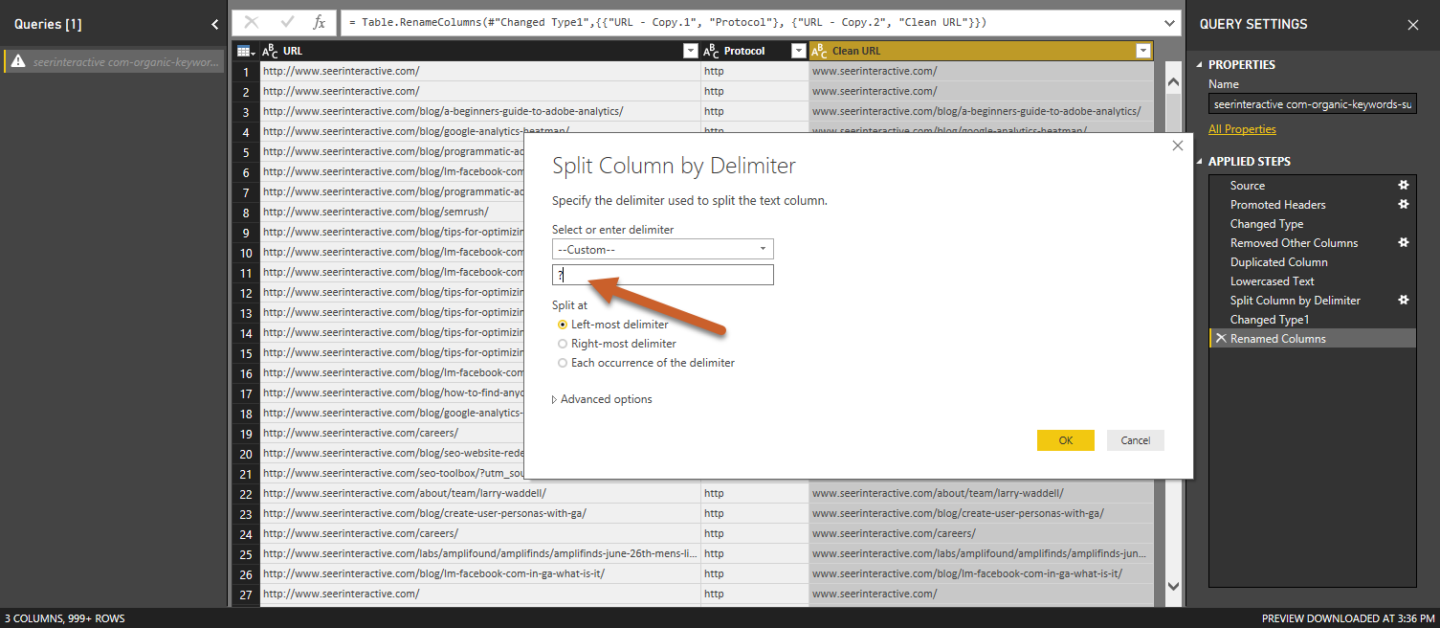Viewport: 1440px width, 628px height.
Task: Choose Each occurrence of the delimiter option
Action: (562, 363)
